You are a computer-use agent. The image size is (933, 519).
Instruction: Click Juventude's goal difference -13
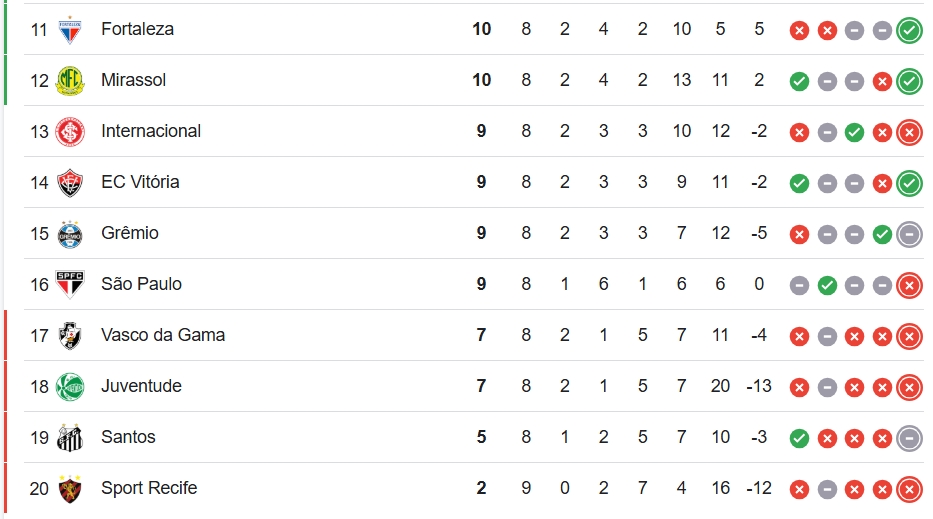[759, 386]
